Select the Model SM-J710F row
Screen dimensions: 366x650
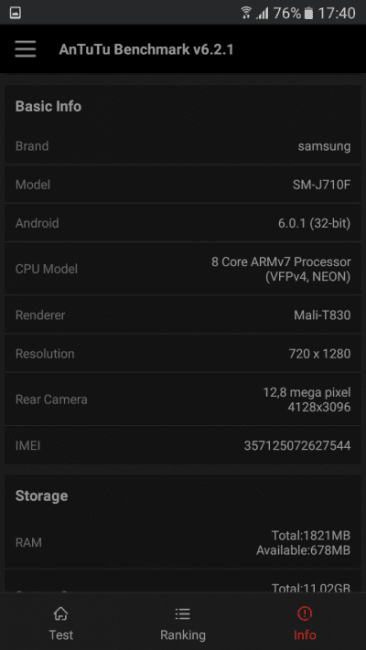click(183, 184)
